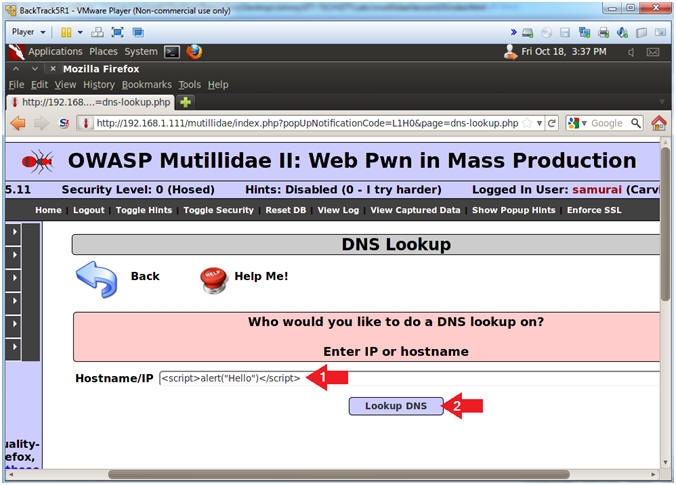Reload the page with refresh icon
This screenshot has height=485, width=676.
[x=551, y=123]
